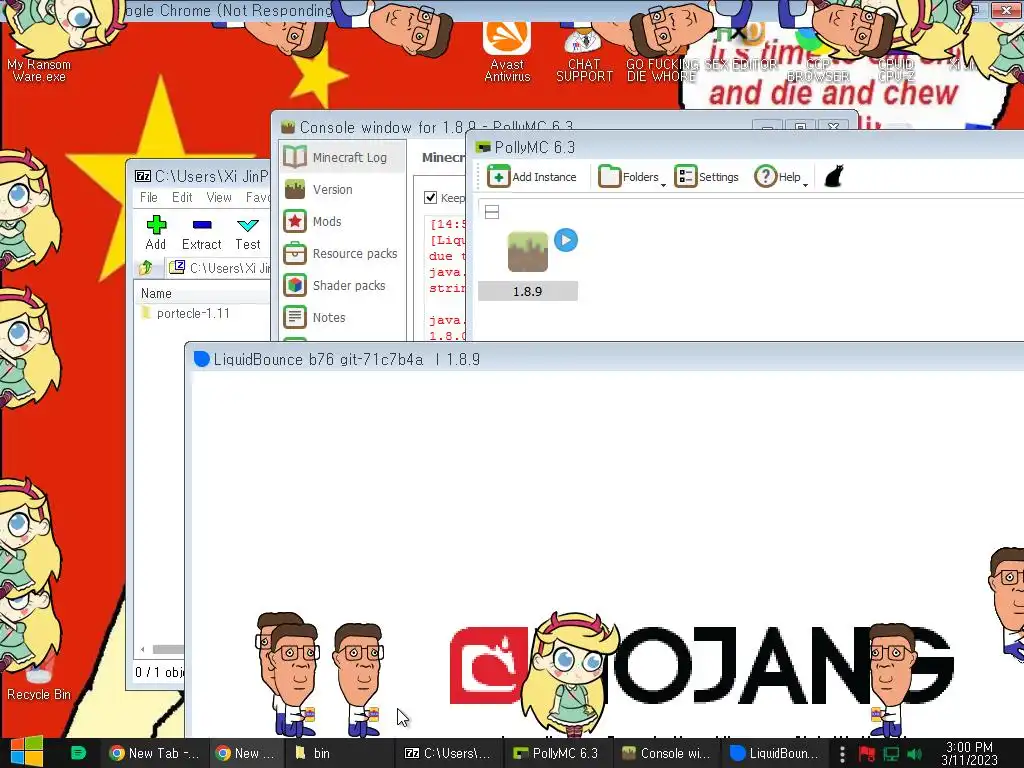Open Mods page in console window
The image size is (1024, 768).
(x=342, y=221)
